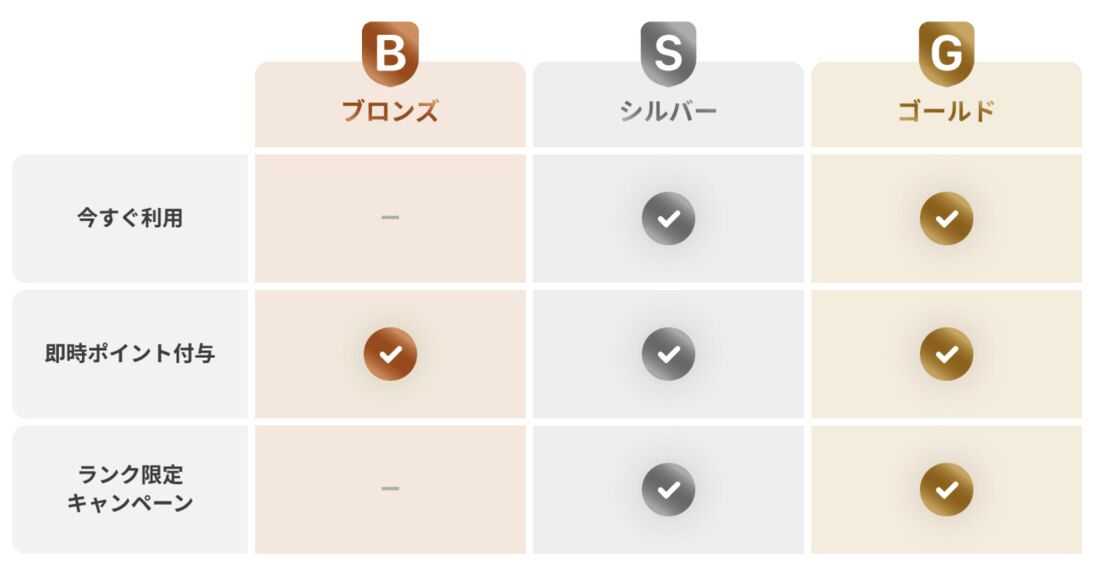Click the Gold checkmark for 今すぐ利用
This screenshot has width=1100, height=569.
[946, 218]
